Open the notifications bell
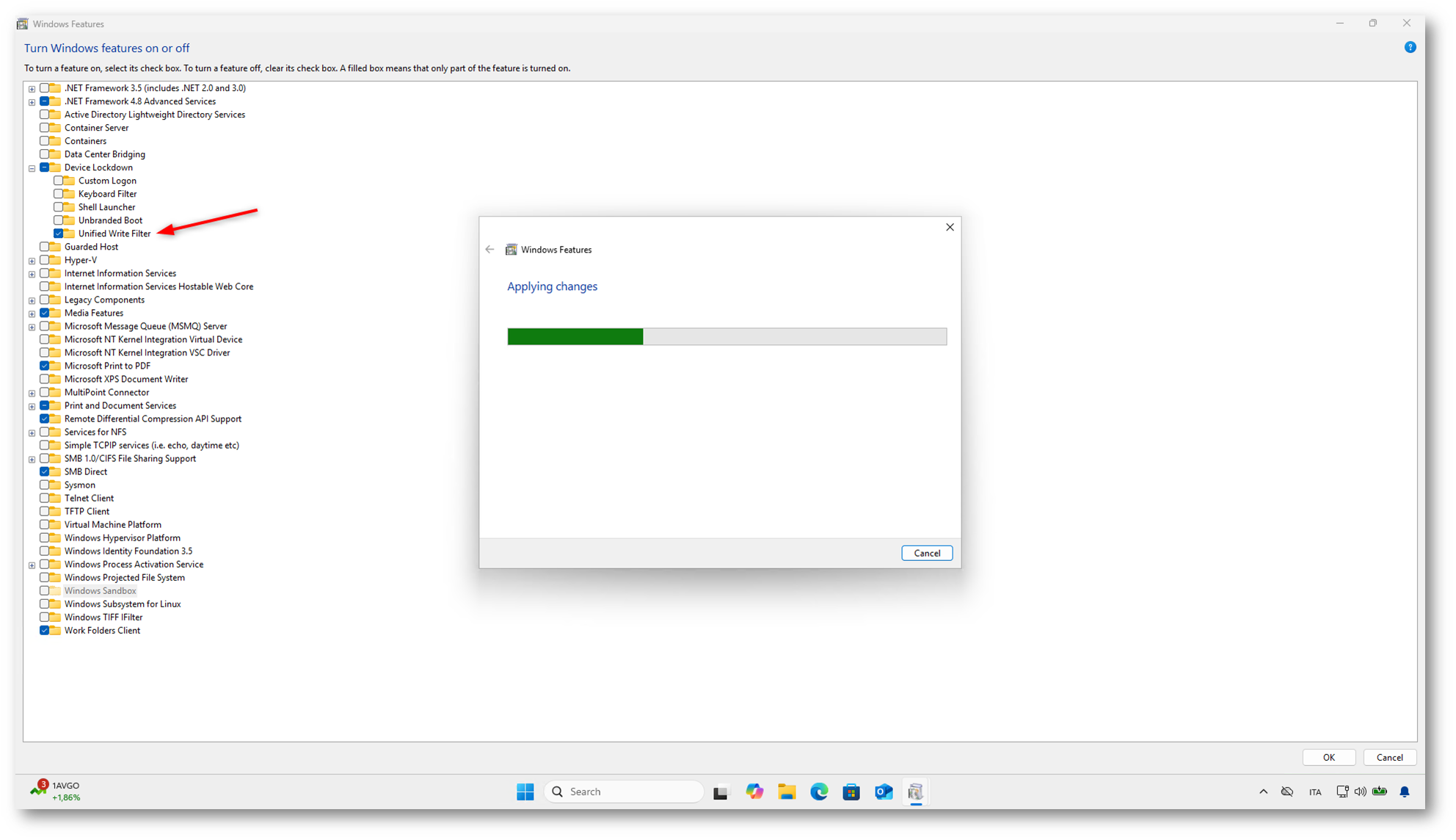This screenshot has width=1456, height=840. point(1405,792)
